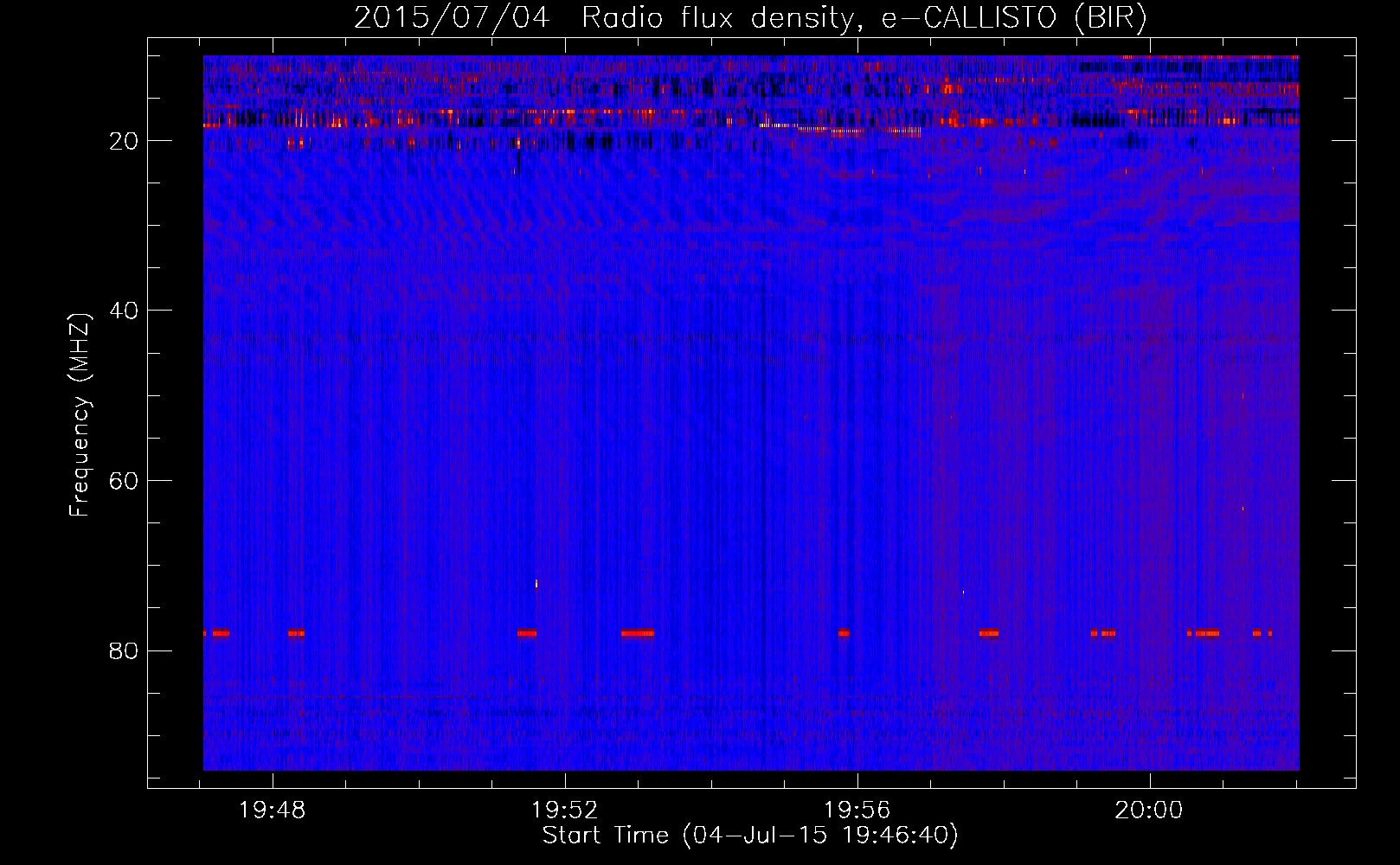The height and width of the screenshot is (865, 1400).
Task: Click the 19:48 time tick label
Action: pos(273,811)
